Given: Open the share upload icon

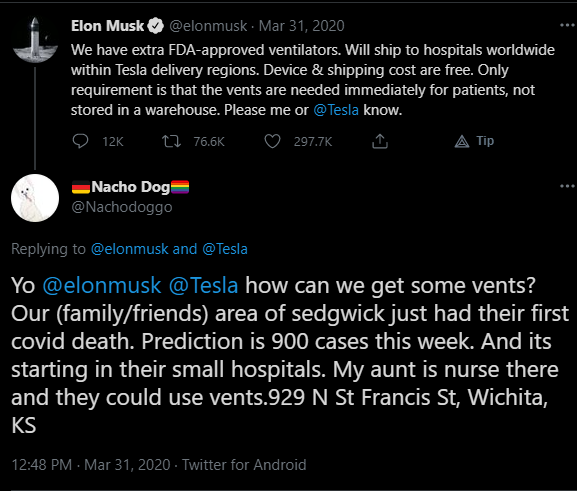Looking at the screenshot, I should point(380,141).
